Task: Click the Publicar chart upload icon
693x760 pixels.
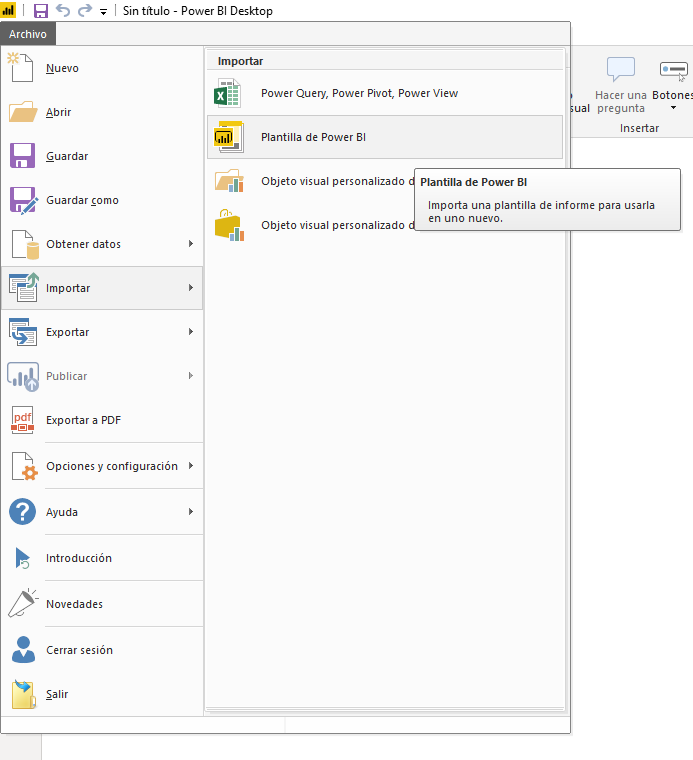Action: tap(23, 376)
